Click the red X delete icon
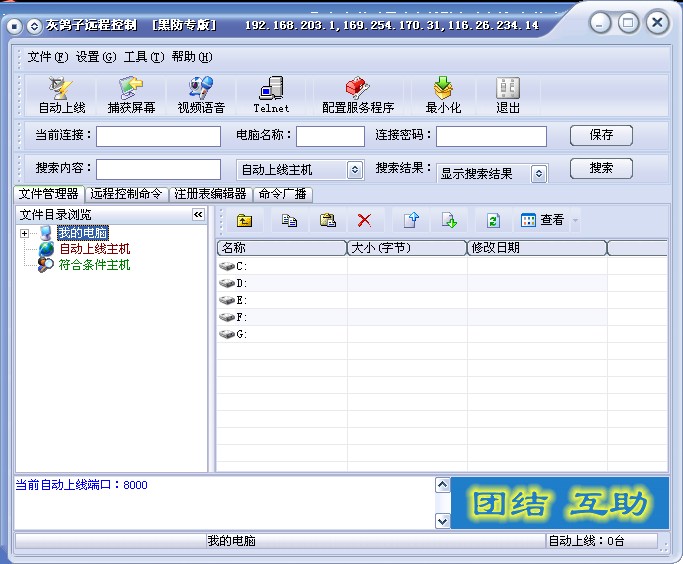 pyautogui.click(x=364, y=220)
